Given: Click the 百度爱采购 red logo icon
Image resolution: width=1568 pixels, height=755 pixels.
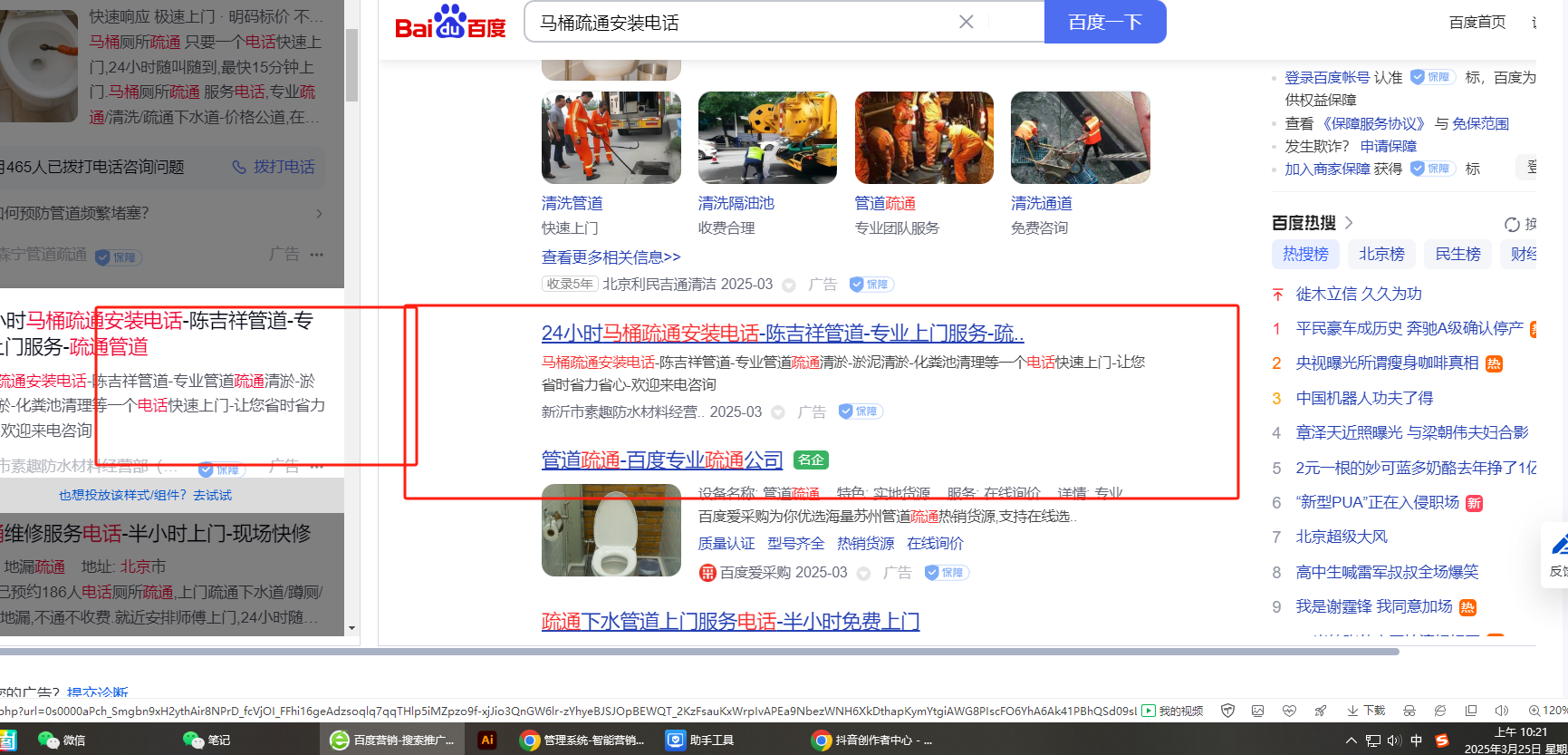Looking at the screenshot, I should point(707,573).
